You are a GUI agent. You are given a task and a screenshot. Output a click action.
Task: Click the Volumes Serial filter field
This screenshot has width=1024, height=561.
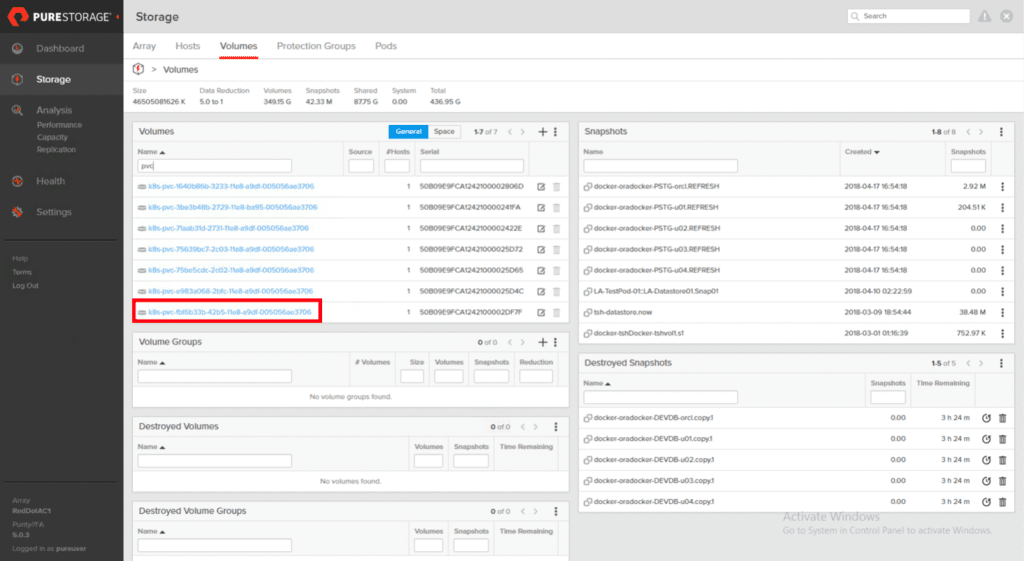coord(472,166)
